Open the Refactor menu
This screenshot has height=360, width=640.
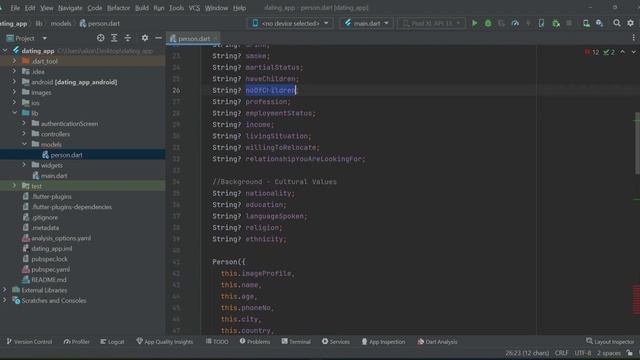click(x=118, y=8)
